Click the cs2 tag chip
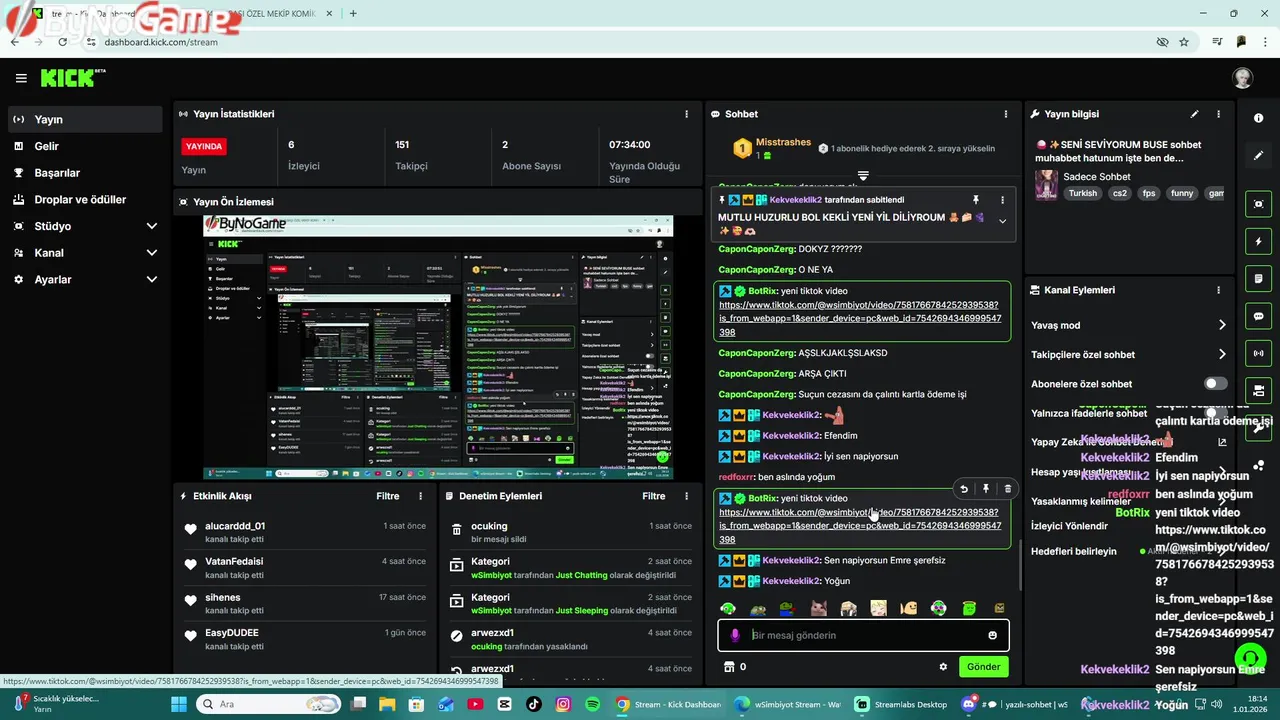The height and width of the screenshot is (720, 1280). (x=1120, y=193)
